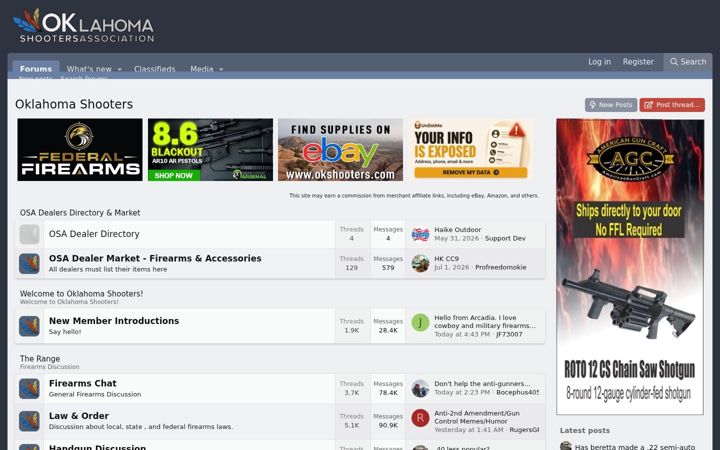Open the 8.6 Blackout AR pistols banner
Viewport: 720px width, 450px height.
click(210, 150)
